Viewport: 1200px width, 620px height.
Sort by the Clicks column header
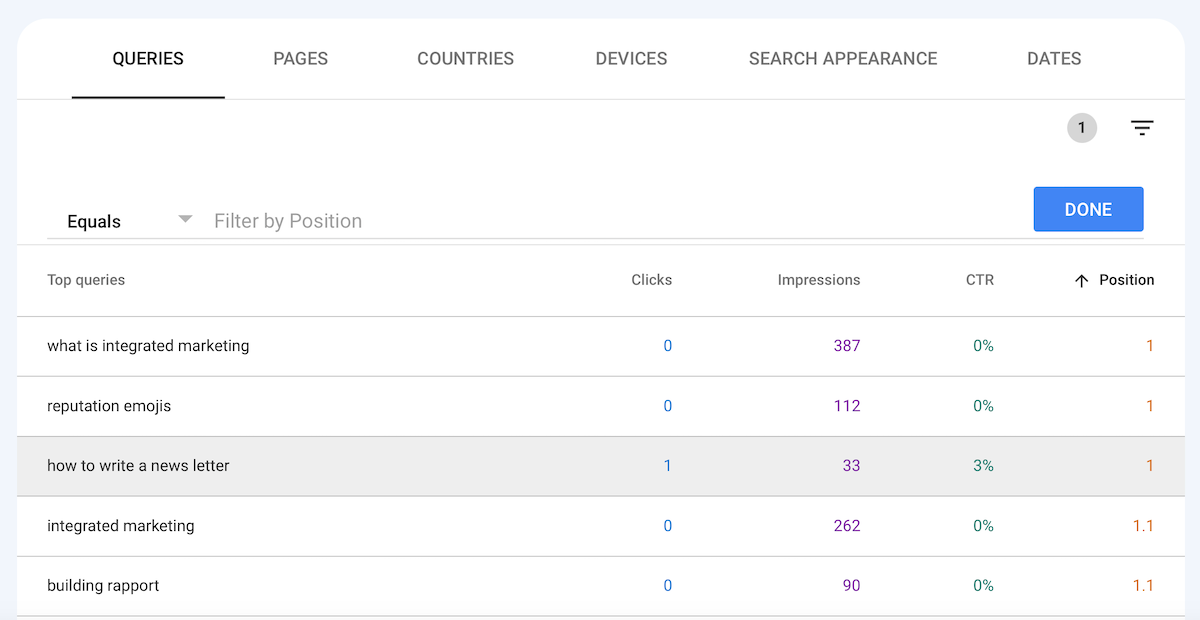pos(652,280)
